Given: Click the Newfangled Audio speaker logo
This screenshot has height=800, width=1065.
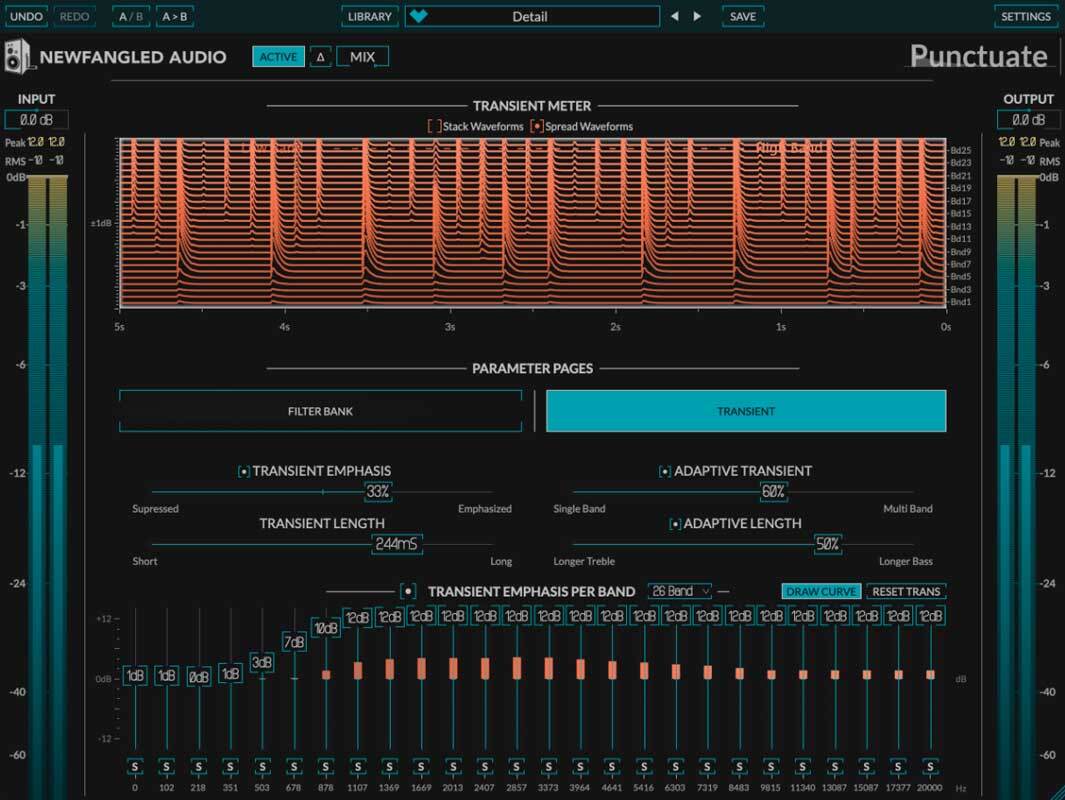Looking at the screenshot, I should (19, 57).
